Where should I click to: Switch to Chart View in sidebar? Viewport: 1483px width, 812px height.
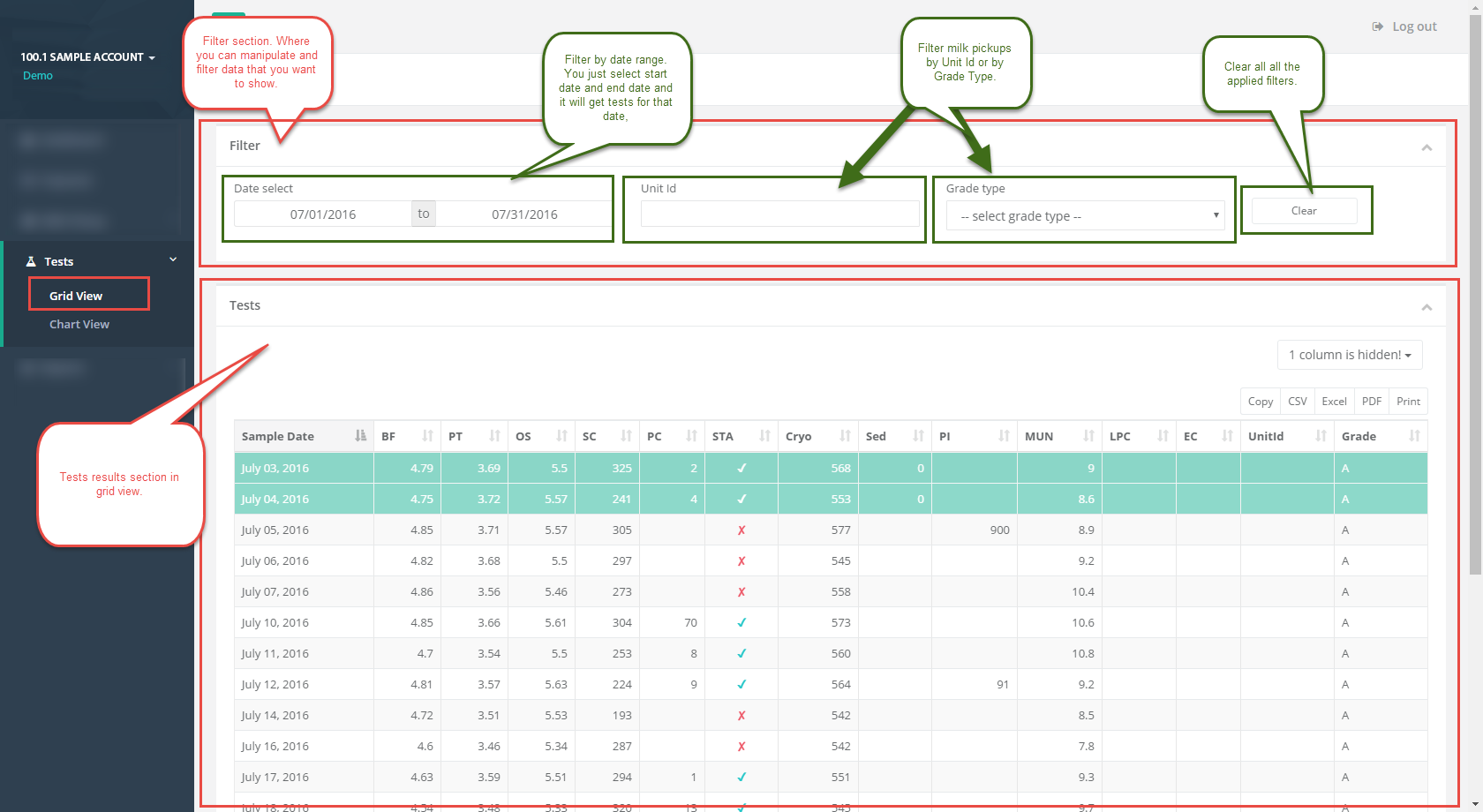click(x=79, y=325)
